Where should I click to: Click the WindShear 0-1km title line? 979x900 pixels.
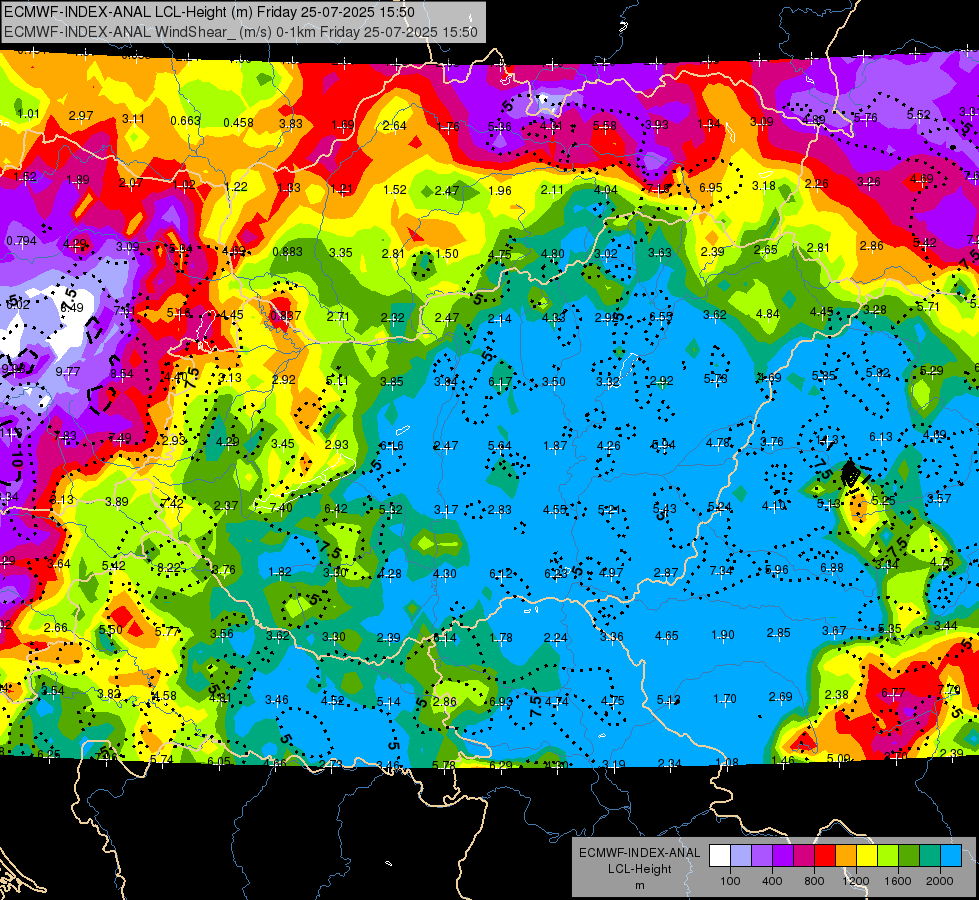240,32
